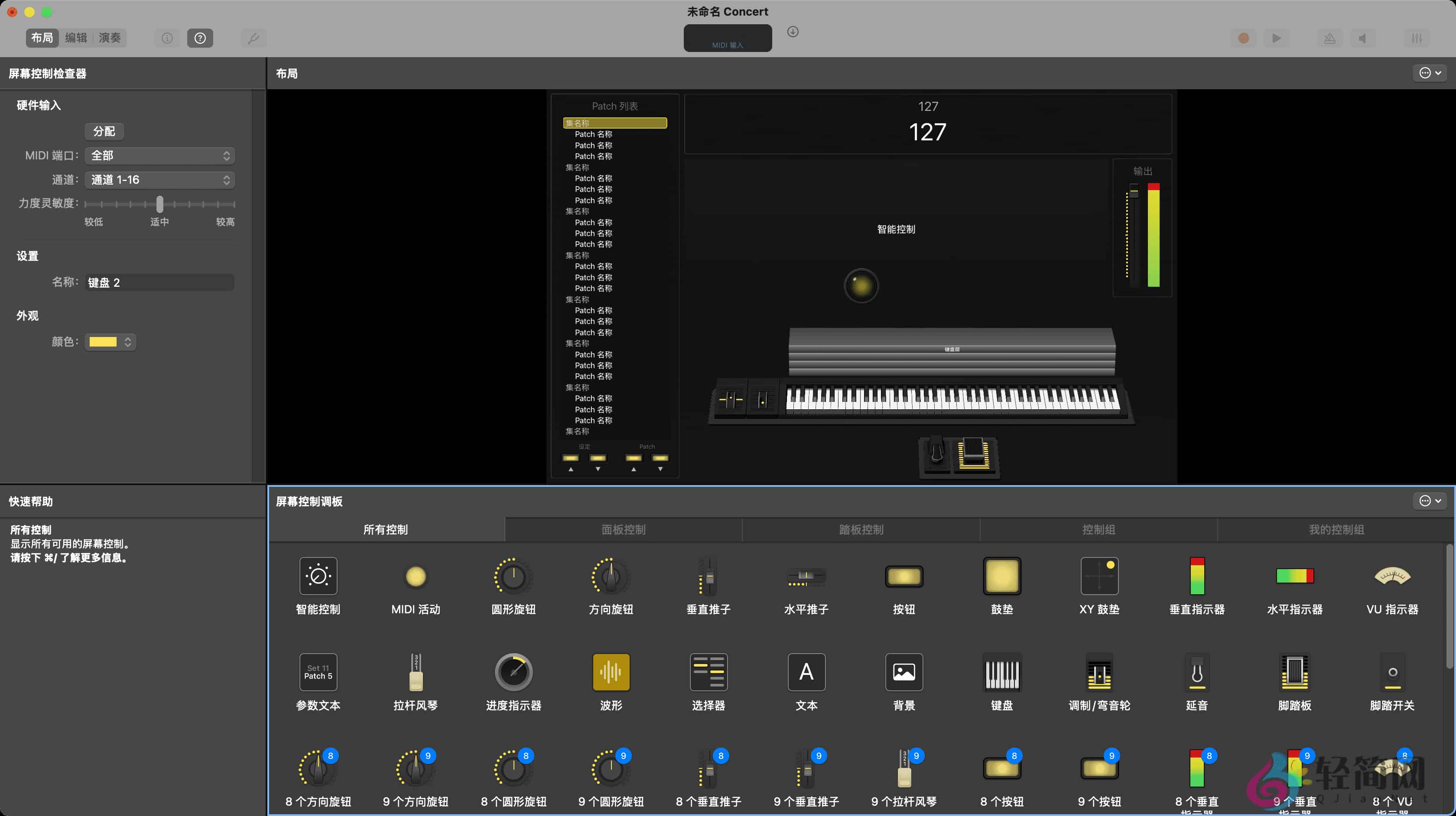Switch to 编辑 mode in toolbar
Viewport: 1456px width, 816px height.
[76, 38]
